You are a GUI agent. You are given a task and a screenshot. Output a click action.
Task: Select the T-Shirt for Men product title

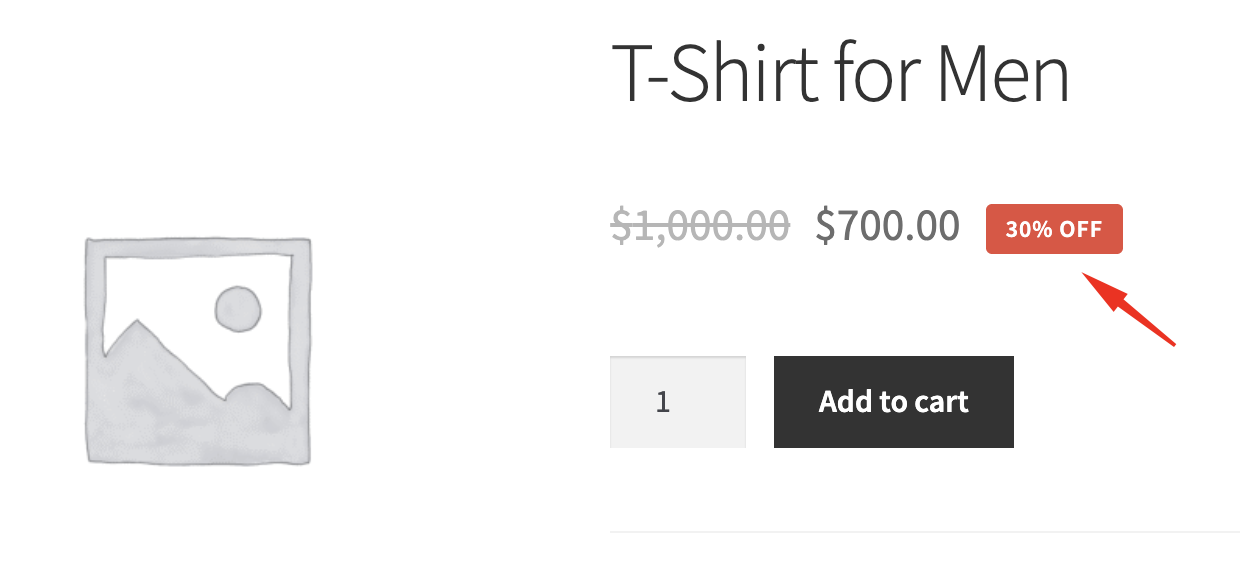pos(840,74)
